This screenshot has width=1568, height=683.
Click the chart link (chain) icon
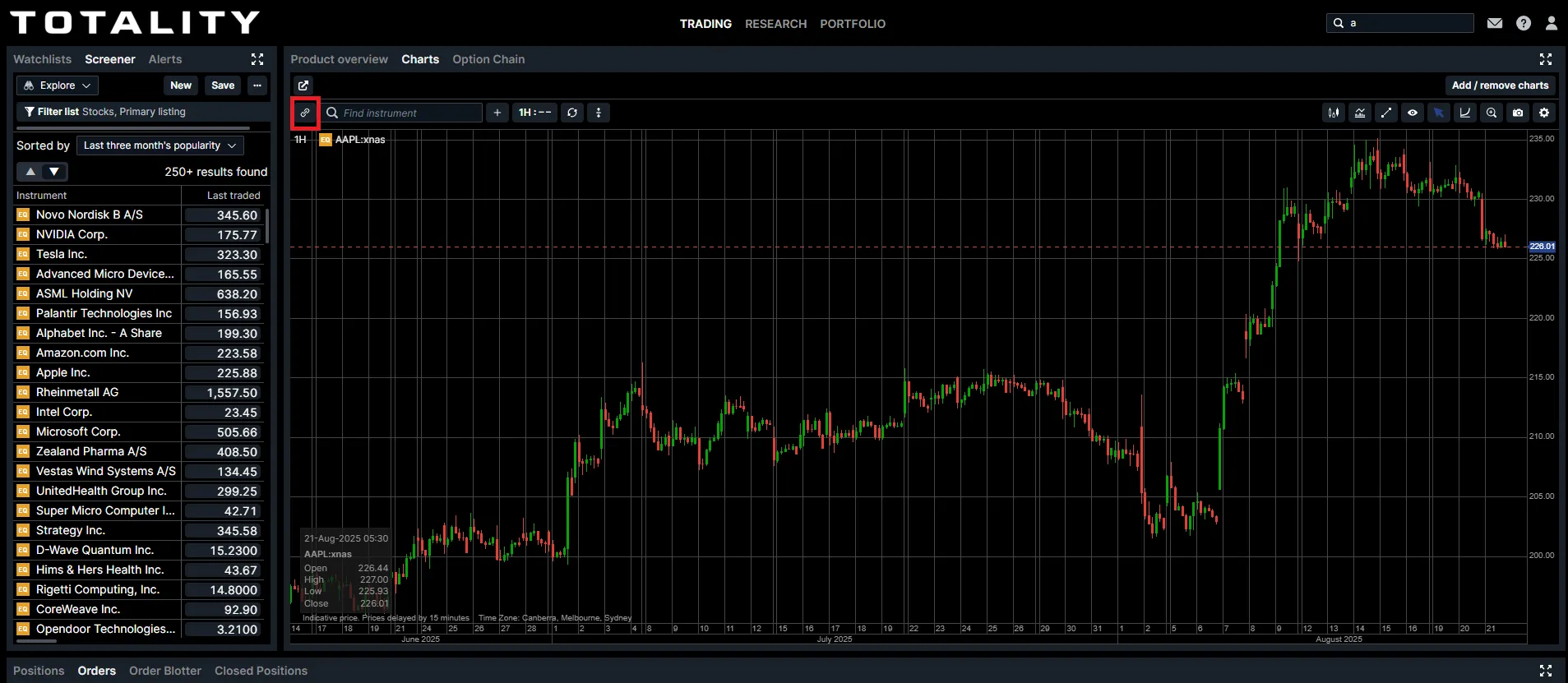point(305,113)
